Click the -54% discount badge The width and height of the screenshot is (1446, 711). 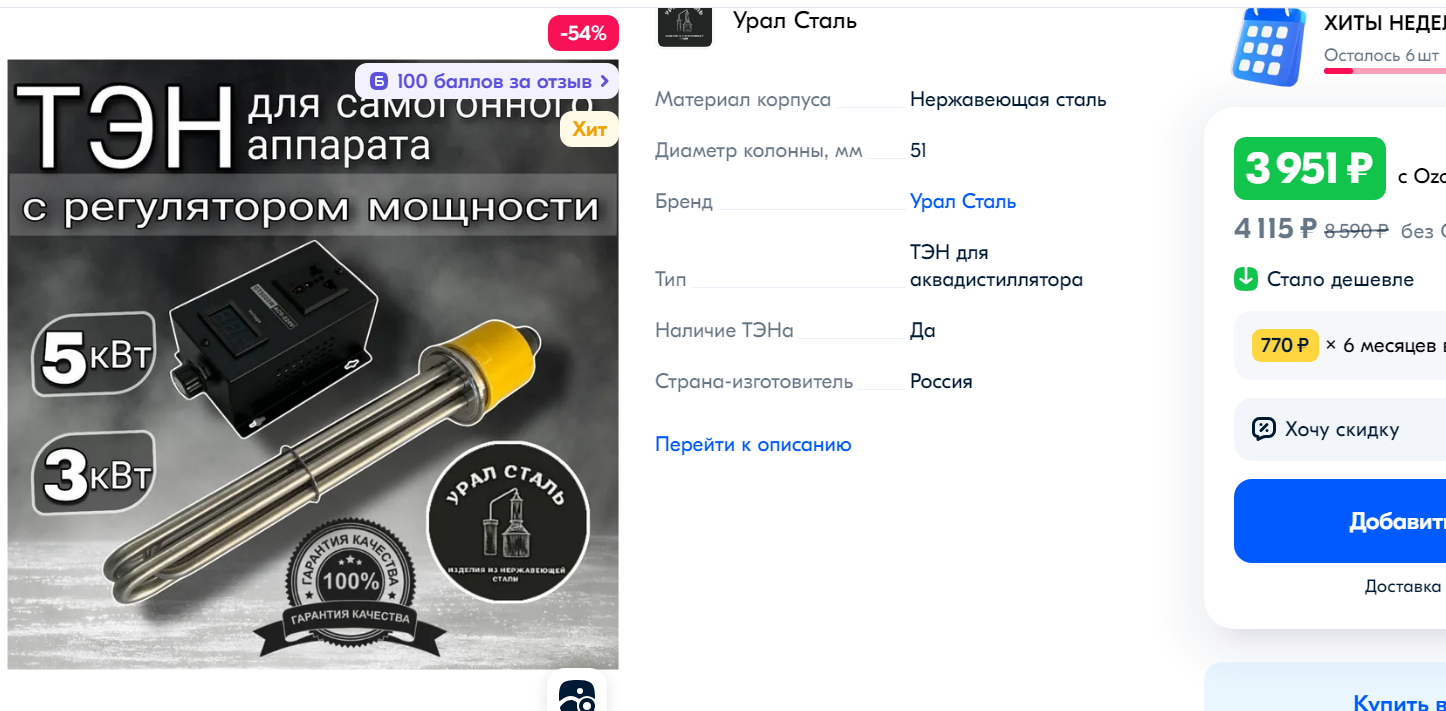tap(583, 33)
